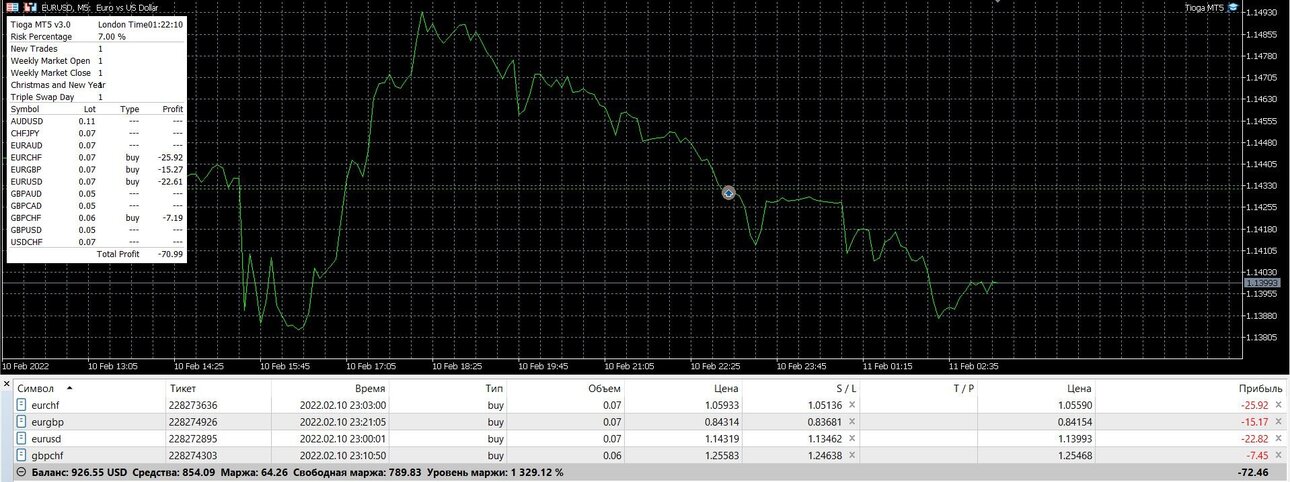Click the Weekly Market Open setting row
The height and width of the screenshot is (482, 1290).
pos(57,61)
